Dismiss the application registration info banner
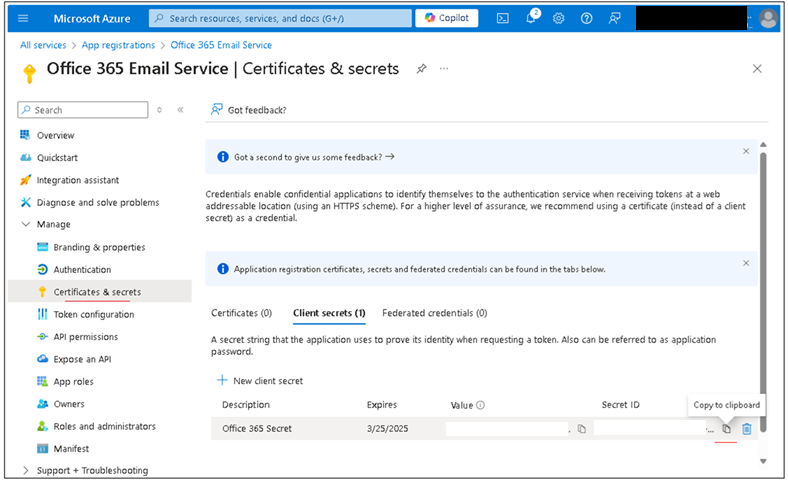The width and height of the screenshot is (788, 482). pyautogui.click(x=746, y=263)
